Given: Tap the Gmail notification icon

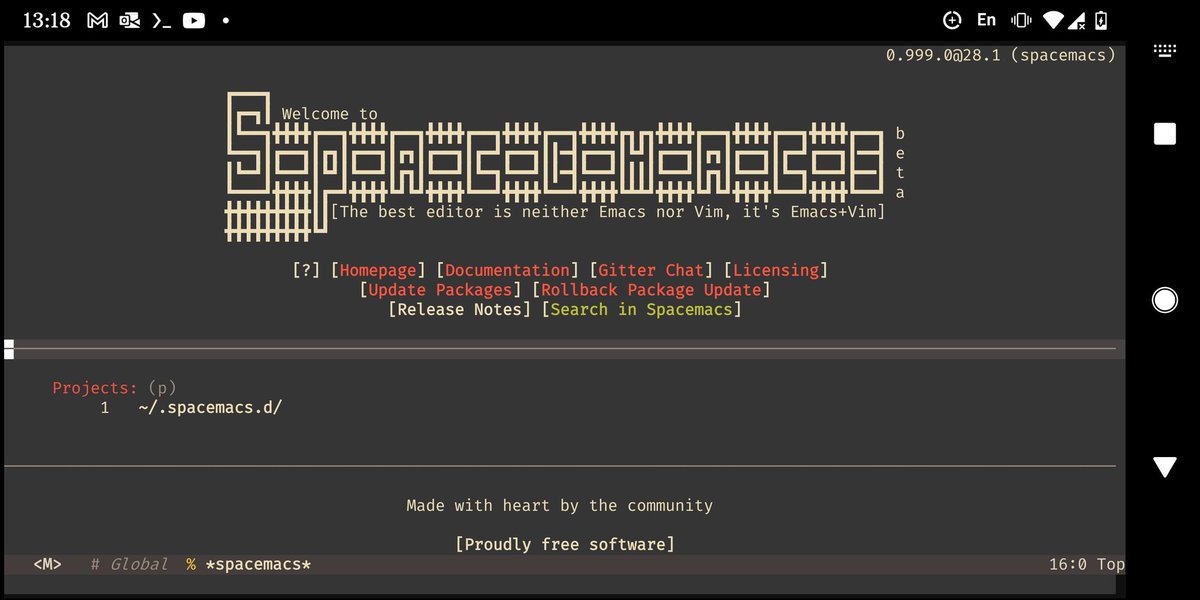Looking at the screenshot, I should click(97, 20).
